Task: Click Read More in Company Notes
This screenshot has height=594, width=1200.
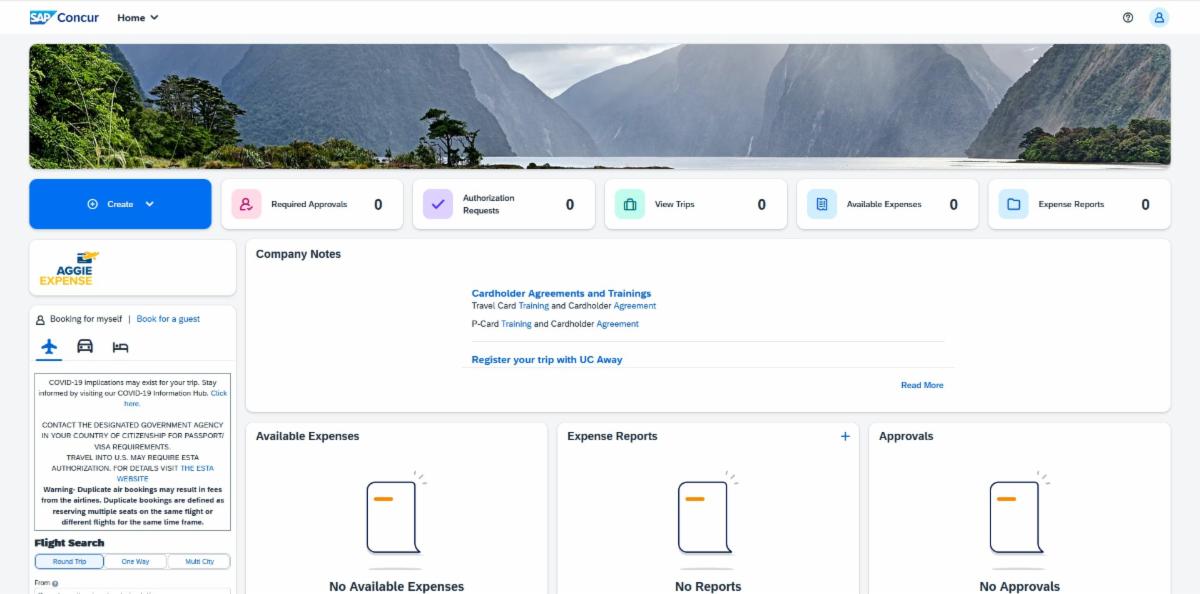Action: [921, 385]
